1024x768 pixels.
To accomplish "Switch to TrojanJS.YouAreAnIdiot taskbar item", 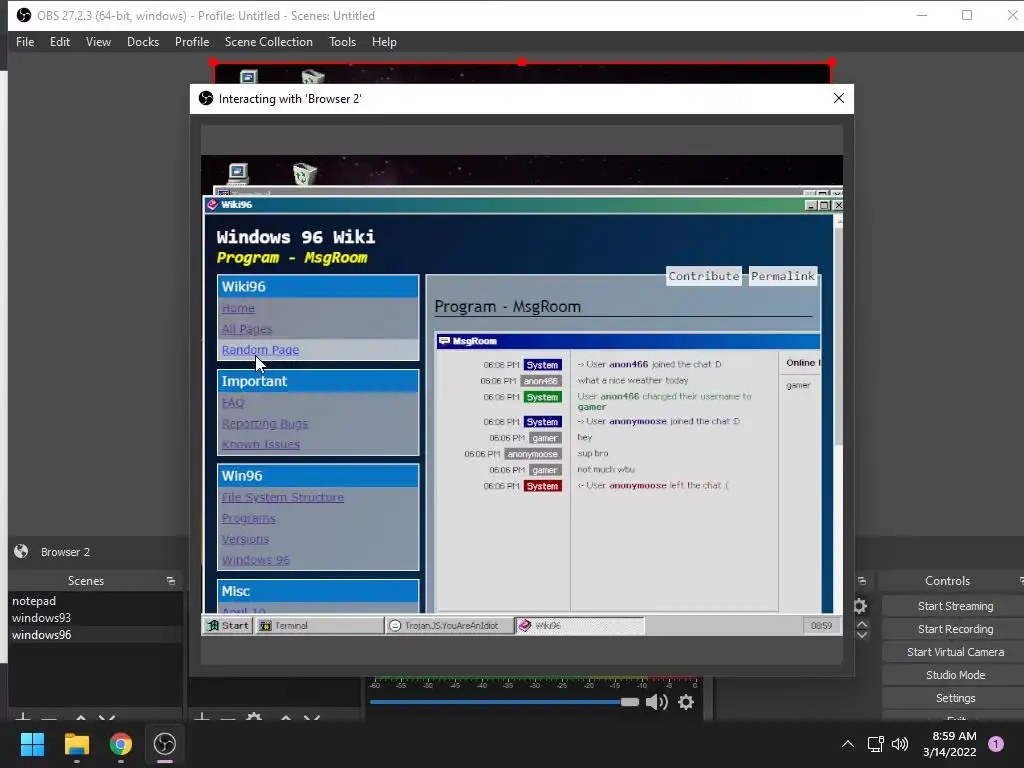I will (x=449, y=625).
